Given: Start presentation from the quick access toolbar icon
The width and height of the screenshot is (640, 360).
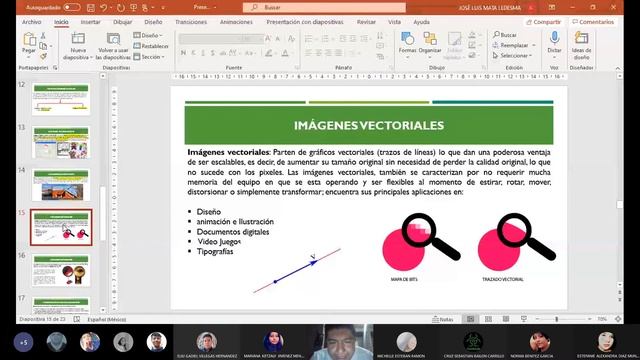Looking at the screenshot, I should [x=133, y=7].
